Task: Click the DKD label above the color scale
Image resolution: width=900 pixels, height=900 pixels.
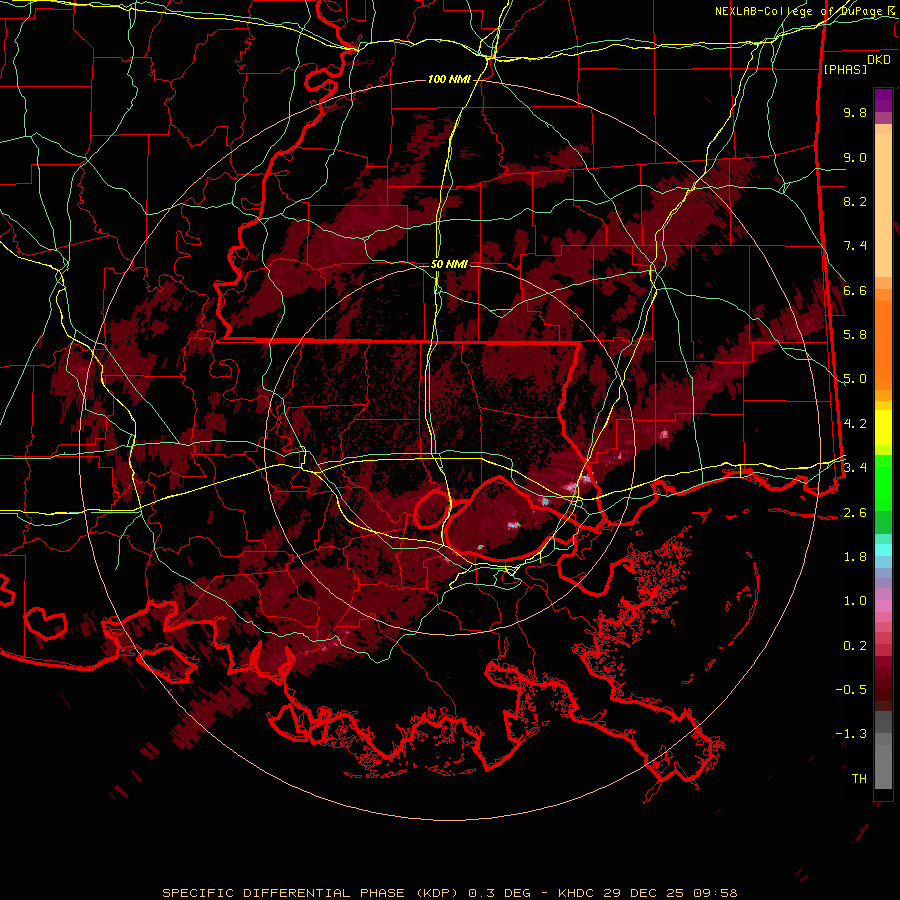Action: click(x=879, y=60)
